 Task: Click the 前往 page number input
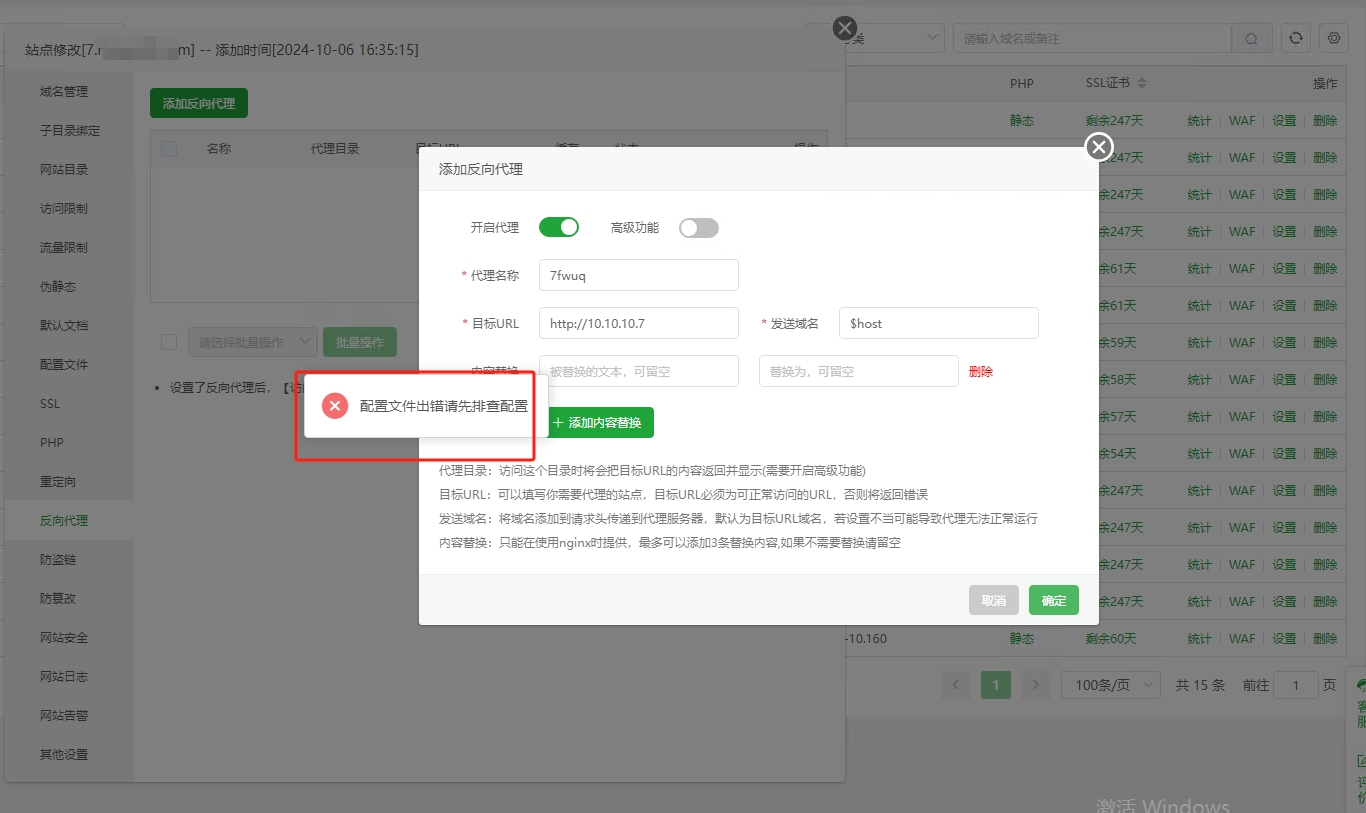click(x=1297, y=685)
